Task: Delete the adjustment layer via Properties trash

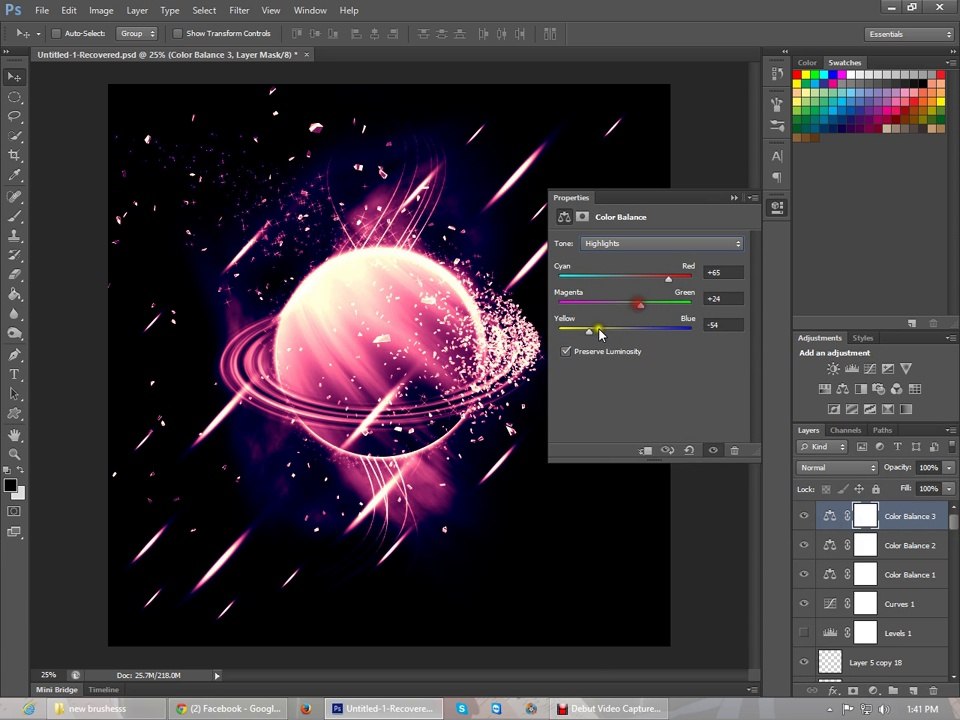Action: (x=734, y=450)
